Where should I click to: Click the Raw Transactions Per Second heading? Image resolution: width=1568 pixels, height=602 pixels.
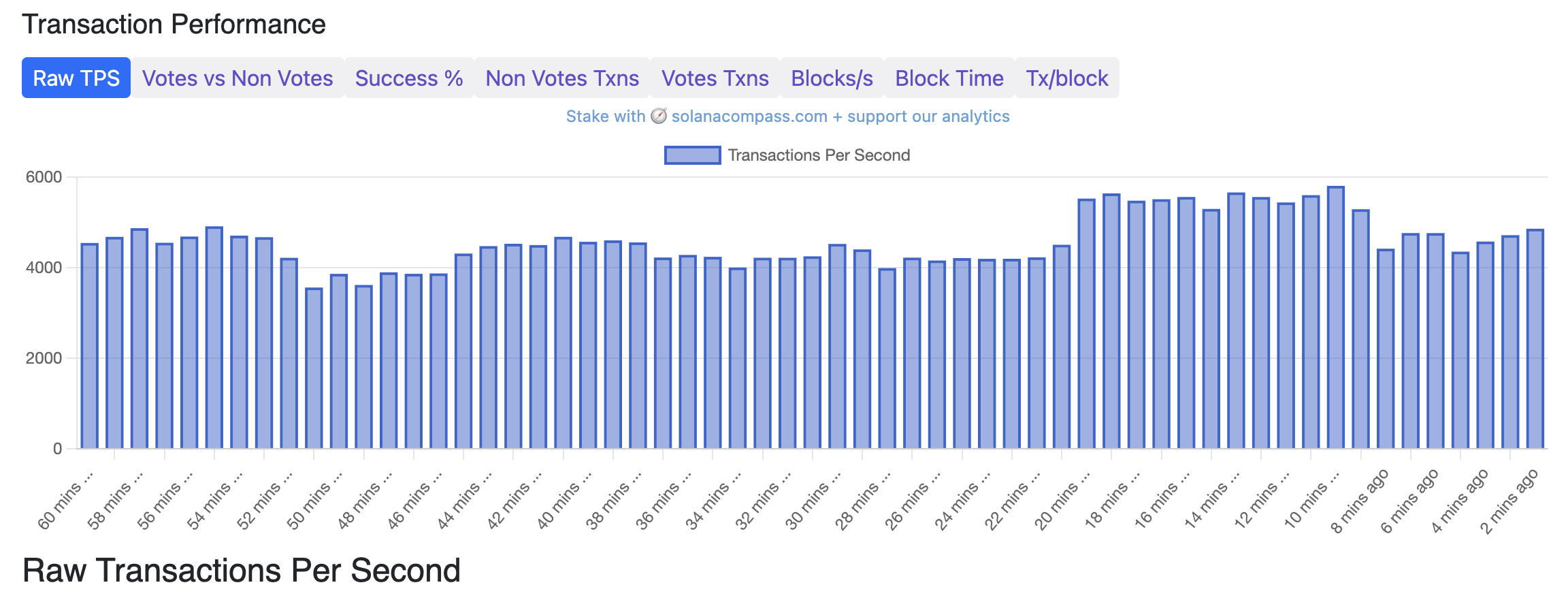point(242,570)
